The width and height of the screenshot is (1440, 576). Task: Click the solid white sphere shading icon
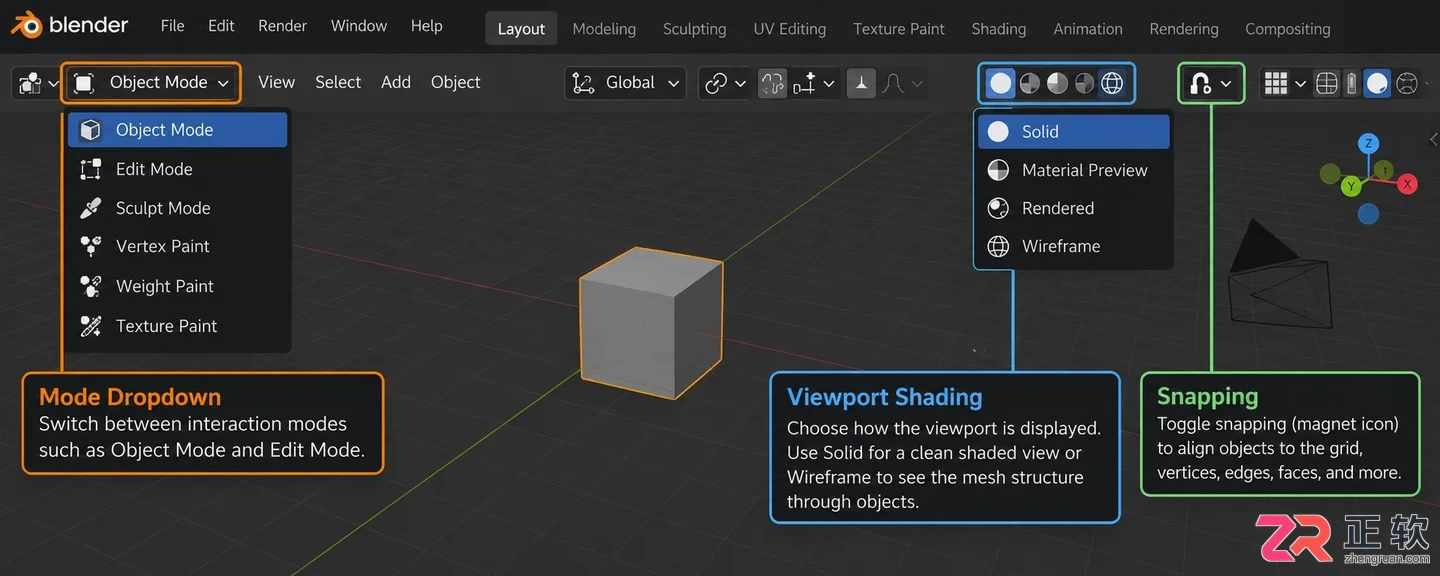point(1001,83)
